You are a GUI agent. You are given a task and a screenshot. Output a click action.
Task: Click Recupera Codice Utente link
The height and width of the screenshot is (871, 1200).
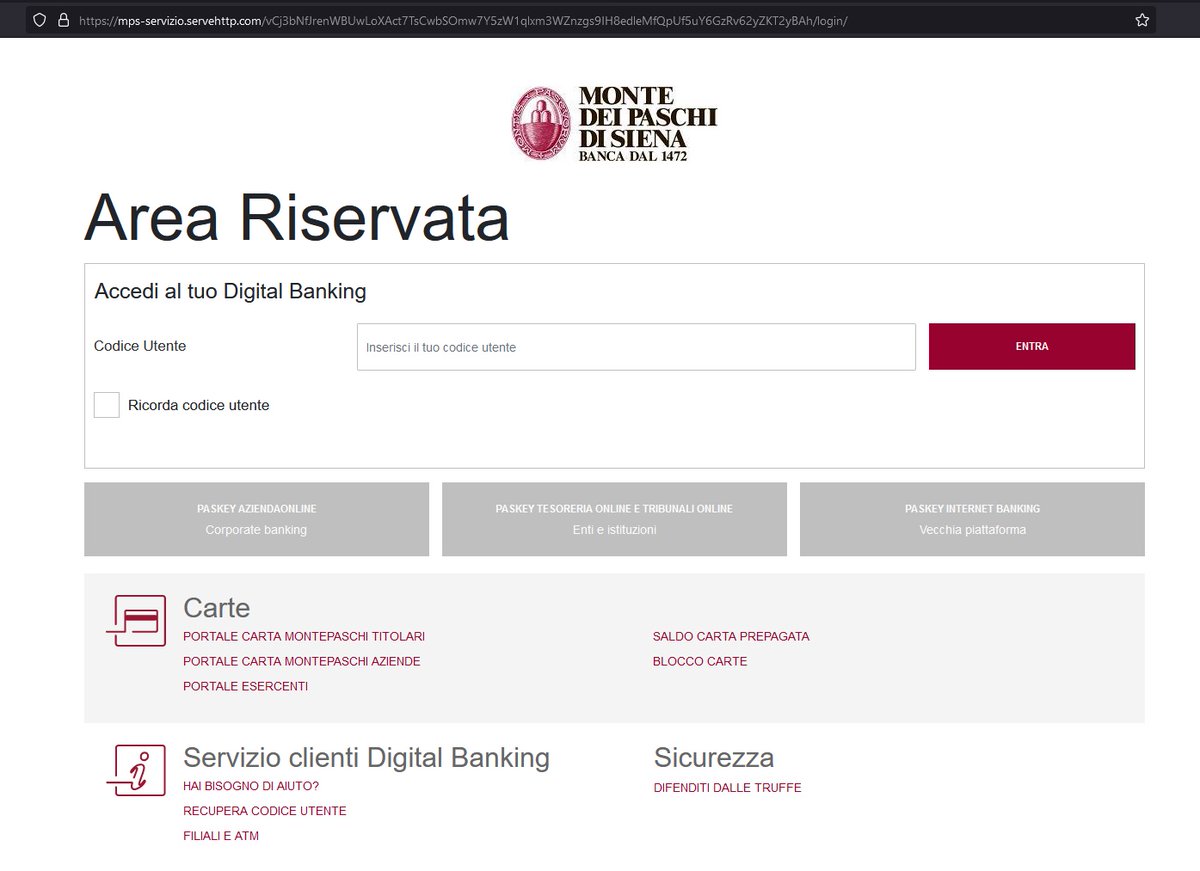(x=265, y=812)
